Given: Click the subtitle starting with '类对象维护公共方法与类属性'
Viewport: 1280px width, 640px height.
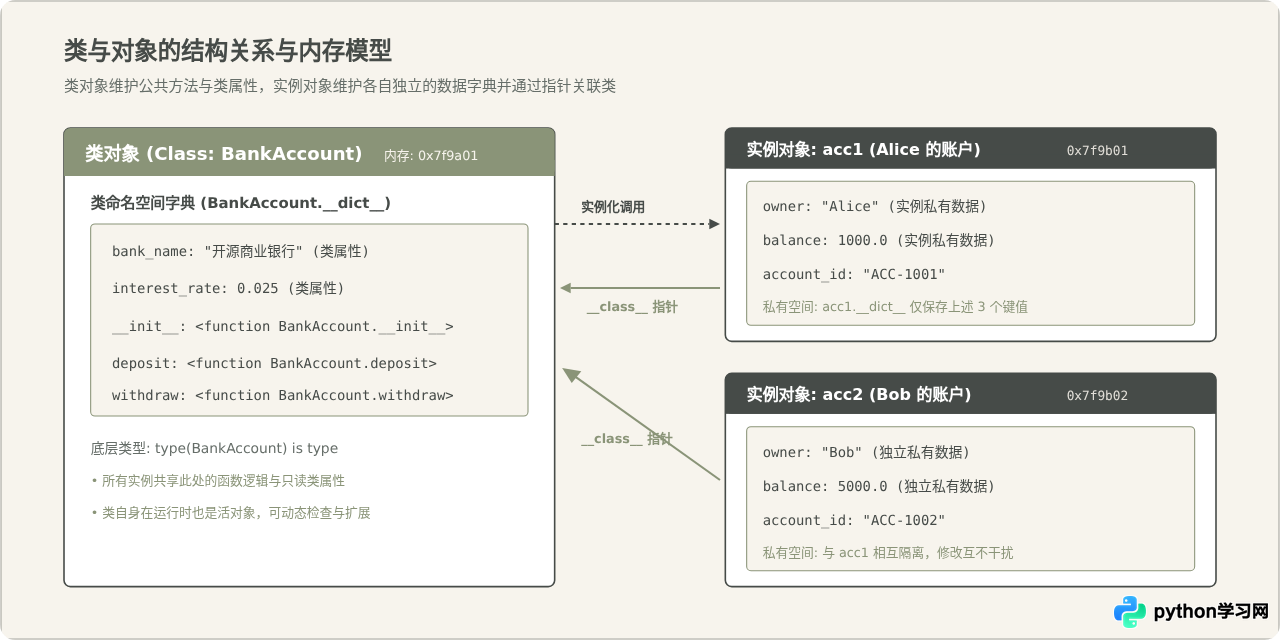Looking at the screenshot, I should click(340, 86).
